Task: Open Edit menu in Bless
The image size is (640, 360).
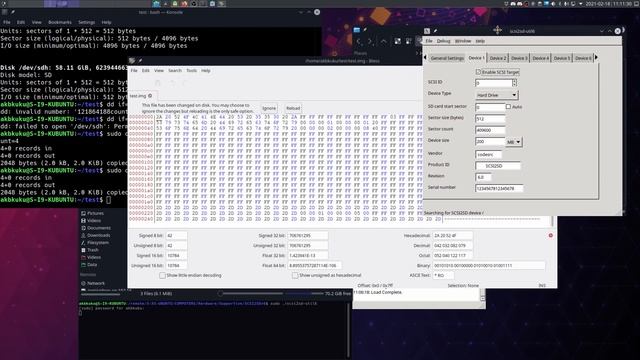Action: (x=146, y=71)
